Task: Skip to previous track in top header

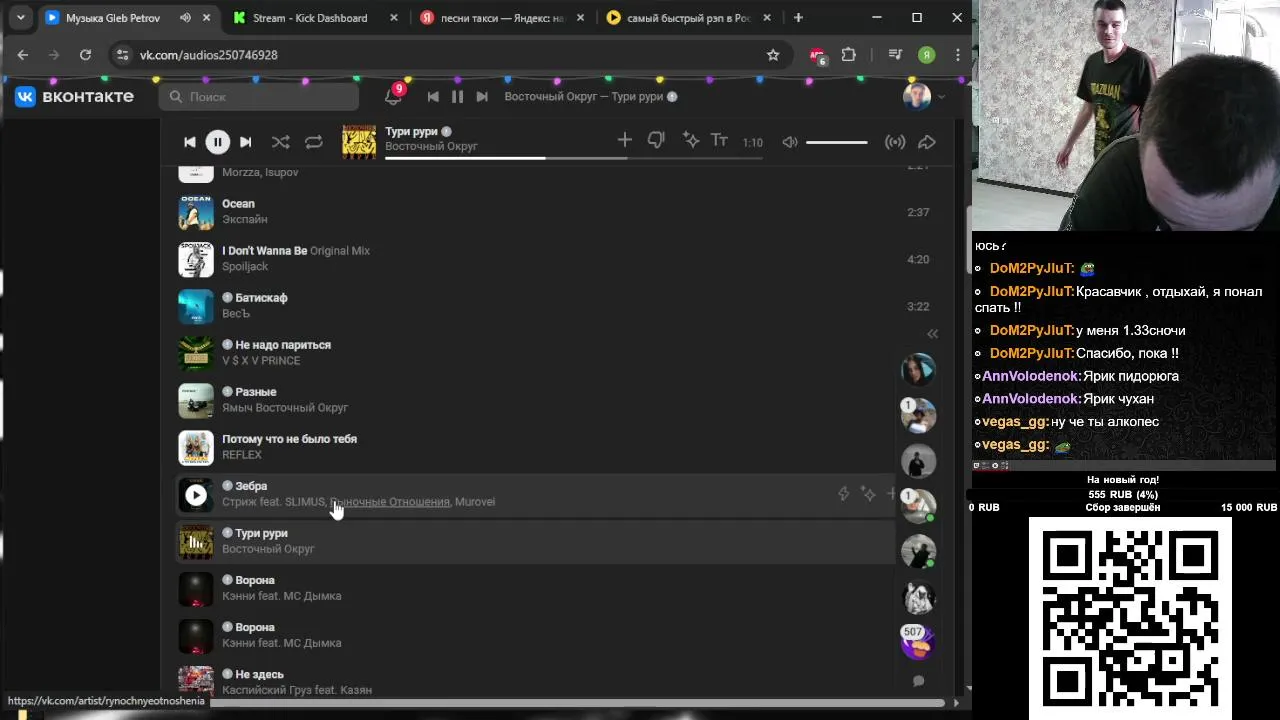Action: 433,96
